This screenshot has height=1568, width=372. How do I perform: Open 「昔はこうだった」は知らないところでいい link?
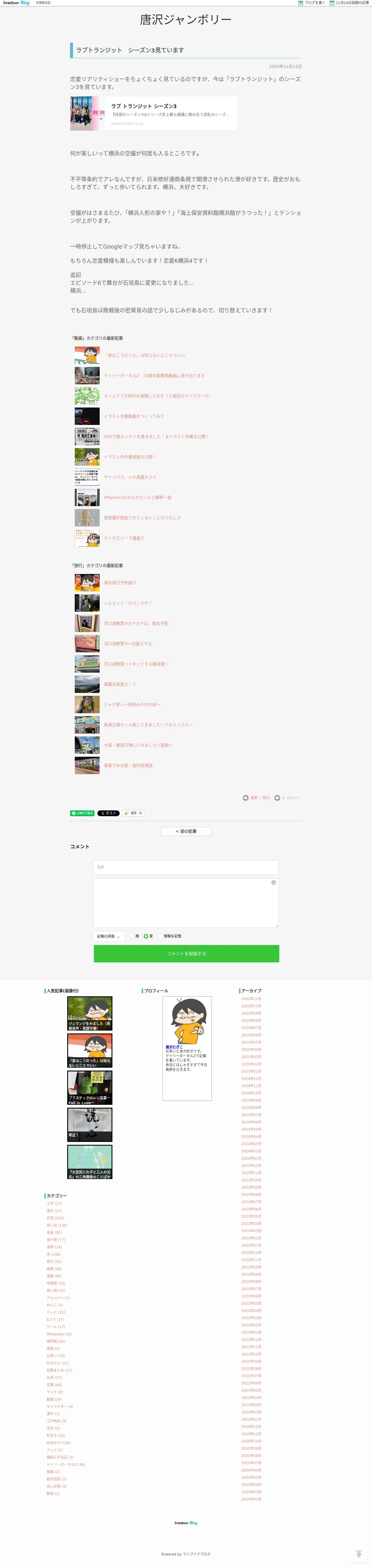pos(144,356)
